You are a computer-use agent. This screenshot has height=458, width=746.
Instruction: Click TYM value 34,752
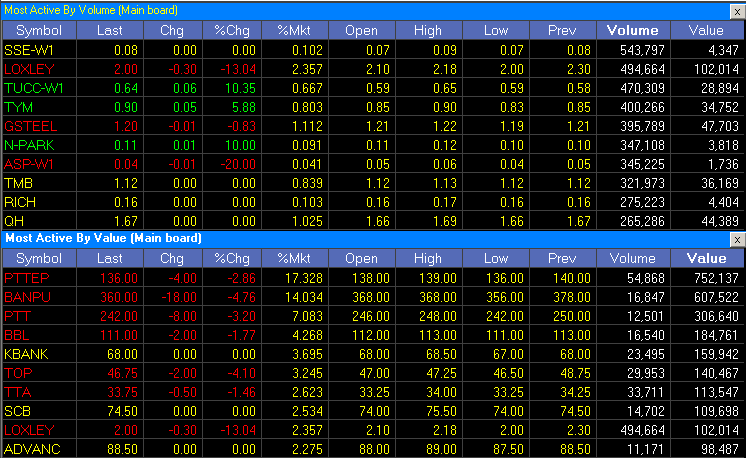point(720,107)
